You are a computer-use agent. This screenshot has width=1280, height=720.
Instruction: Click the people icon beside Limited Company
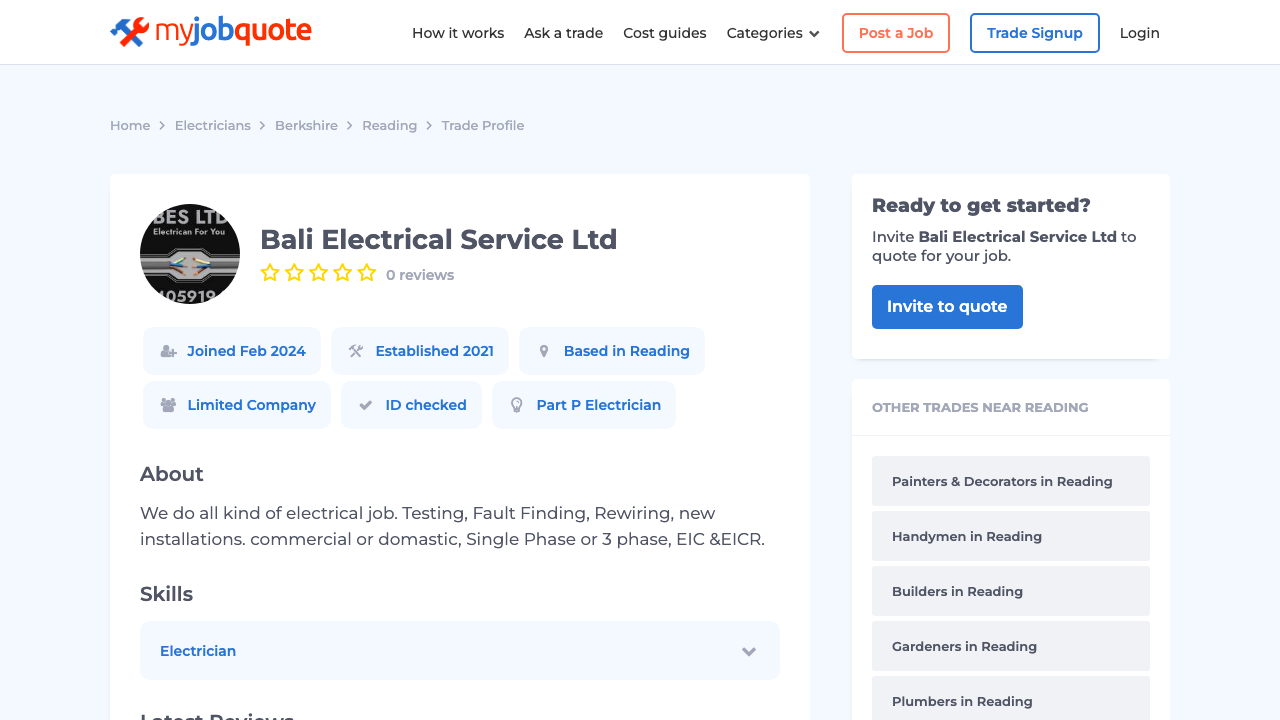click(x=168, y=404)
